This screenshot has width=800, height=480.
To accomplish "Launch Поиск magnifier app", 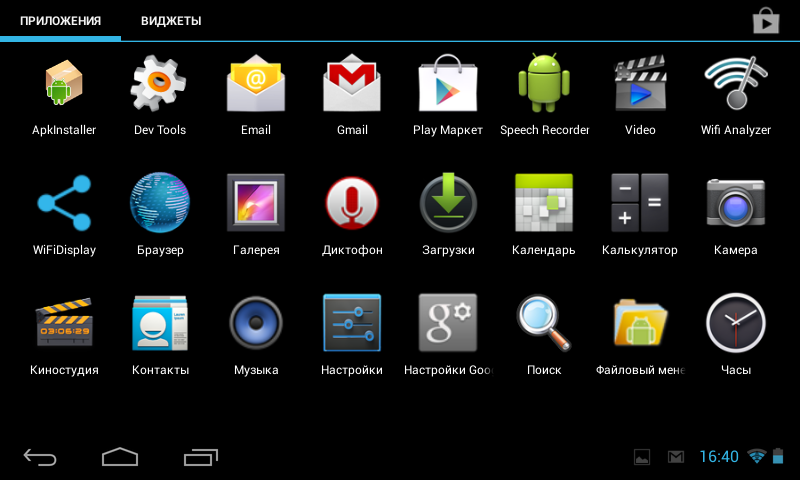I will click(x=544, y=323).
